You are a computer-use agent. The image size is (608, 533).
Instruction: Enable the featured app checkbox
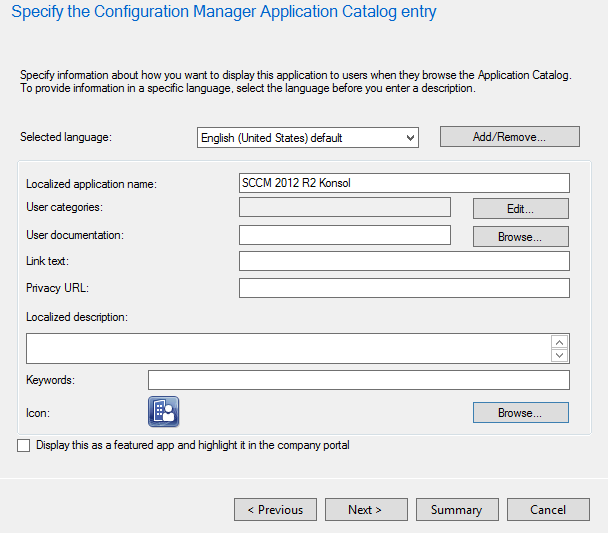[x=24, y=446]
